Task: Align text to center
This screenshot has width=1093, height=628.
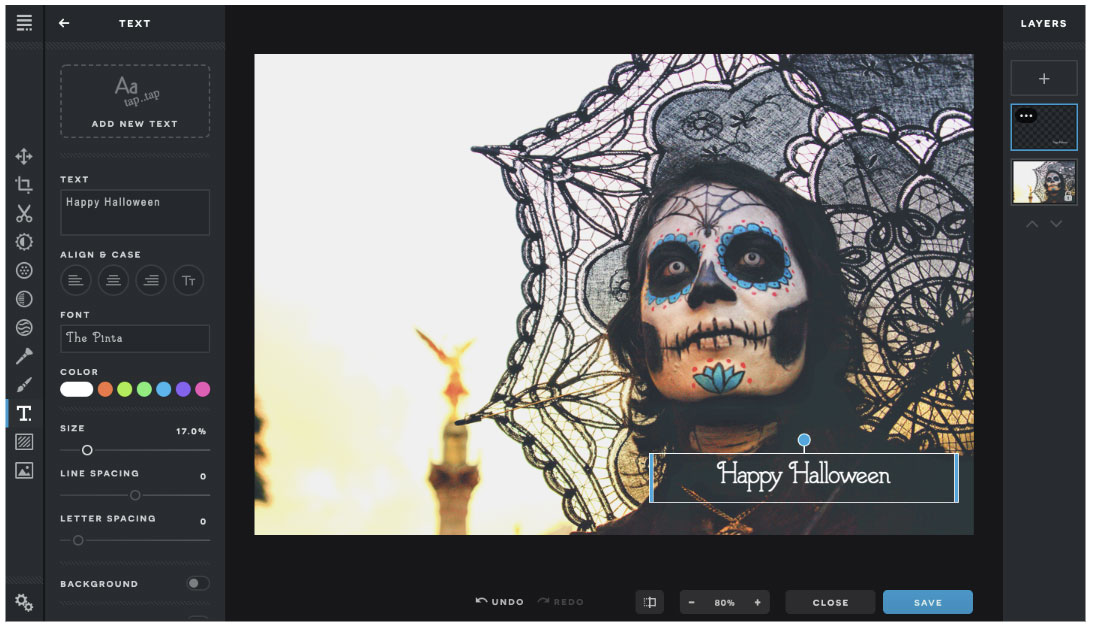Action: 113,281
